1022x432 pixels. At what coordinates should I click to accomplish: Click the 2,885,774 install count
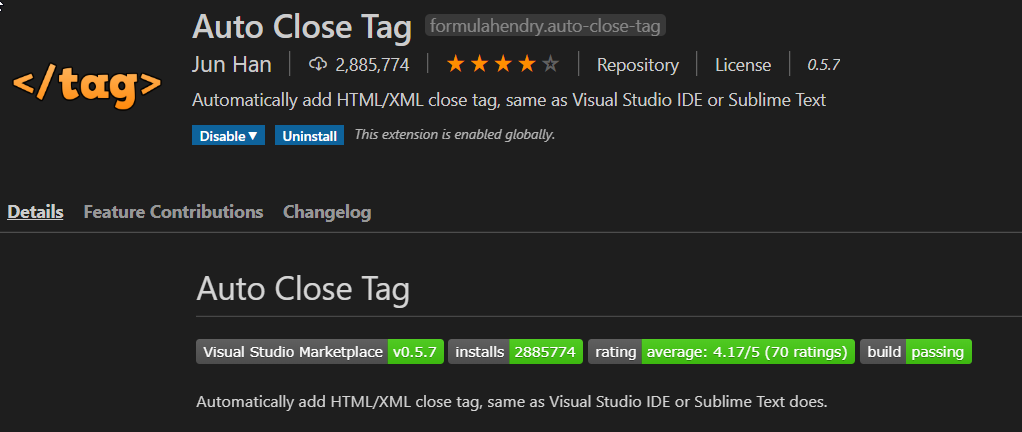point(372,65)
